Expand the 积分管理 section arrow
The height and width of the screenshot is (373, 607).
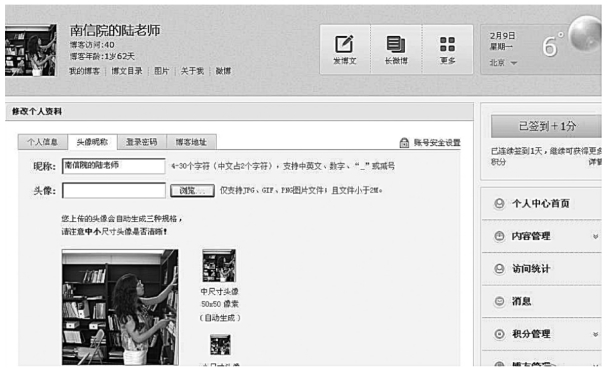[x=595, y=334]
